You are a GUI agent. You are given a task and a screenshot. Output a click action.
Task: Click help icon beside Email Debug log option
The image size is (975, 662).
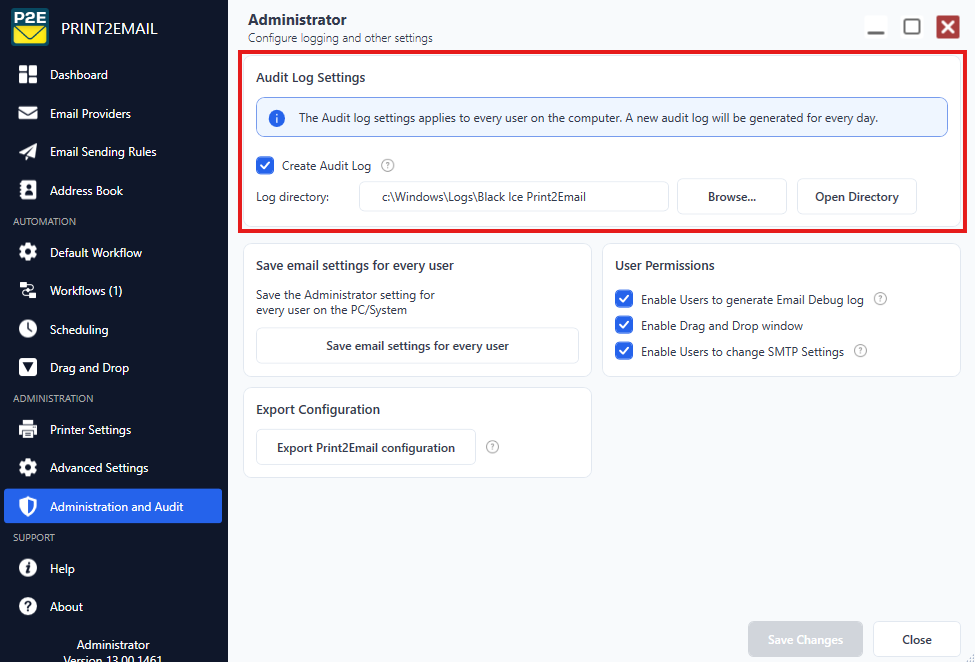click(x=880, y=299)
